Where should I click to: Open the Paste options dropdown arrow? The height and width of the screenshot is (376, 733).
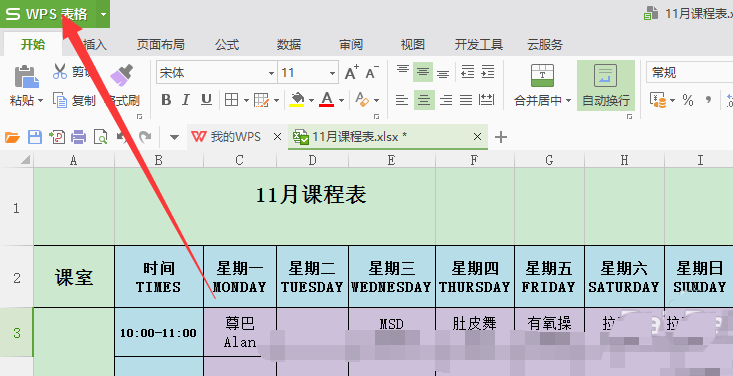coord(40,101)
